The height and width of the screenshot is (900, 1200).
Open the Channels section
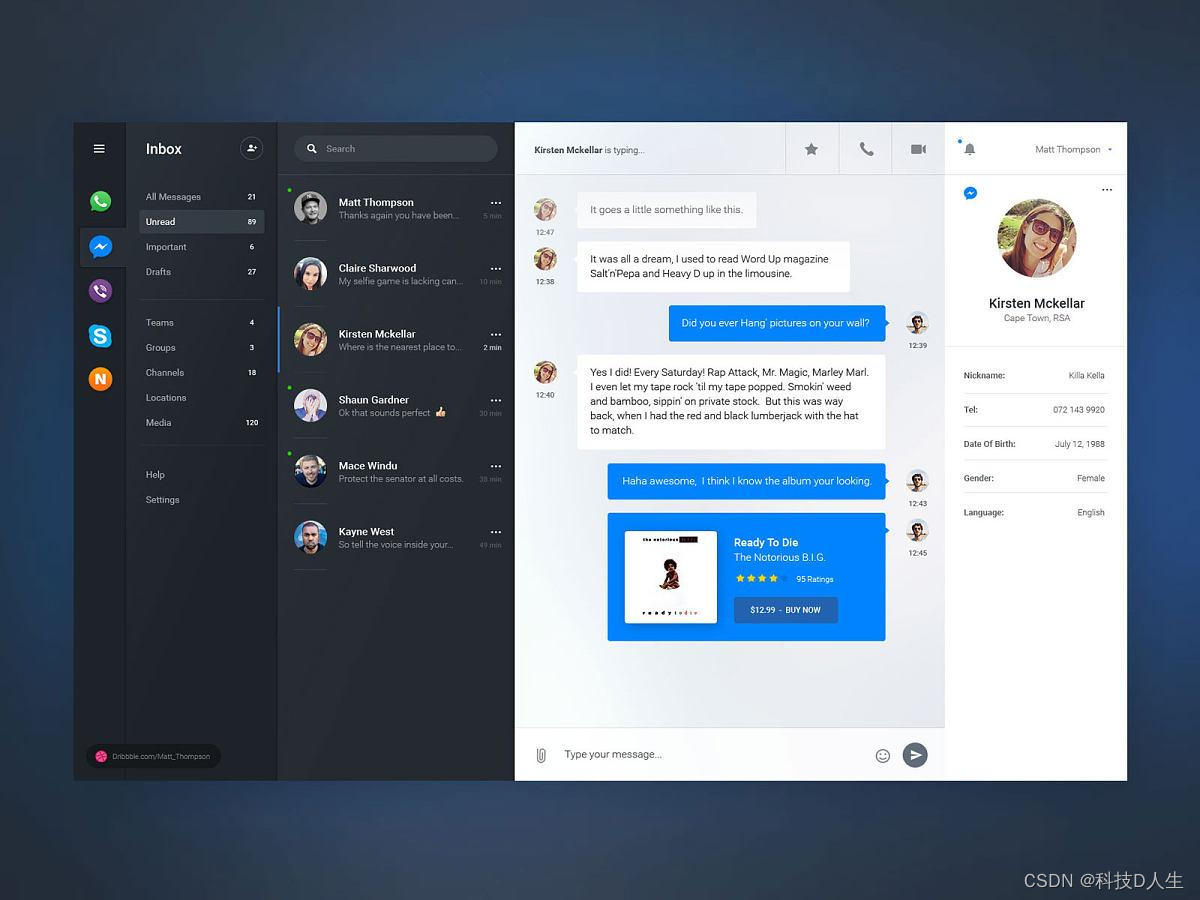[201, 373]
